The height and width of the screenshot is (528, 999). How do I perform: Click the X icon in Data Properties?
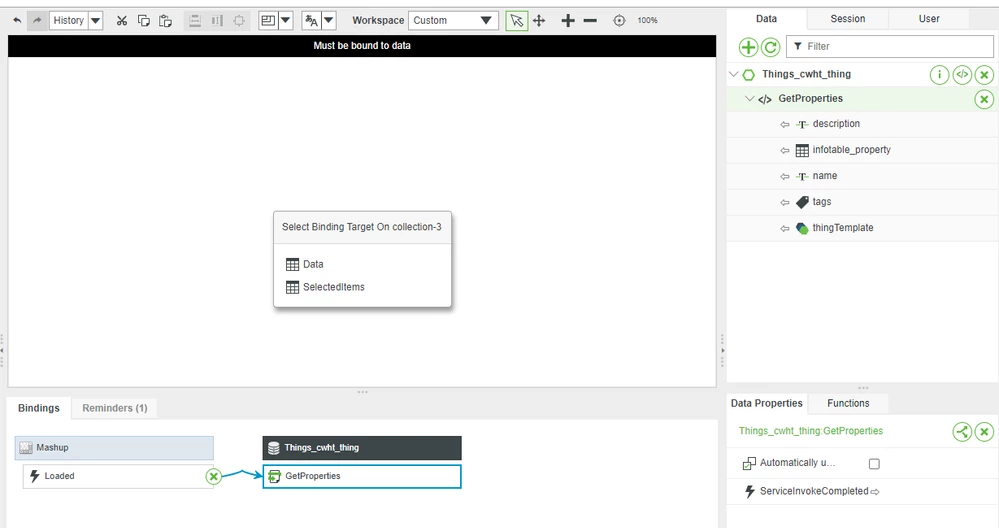pyautogui.click(x=984, y=432)
